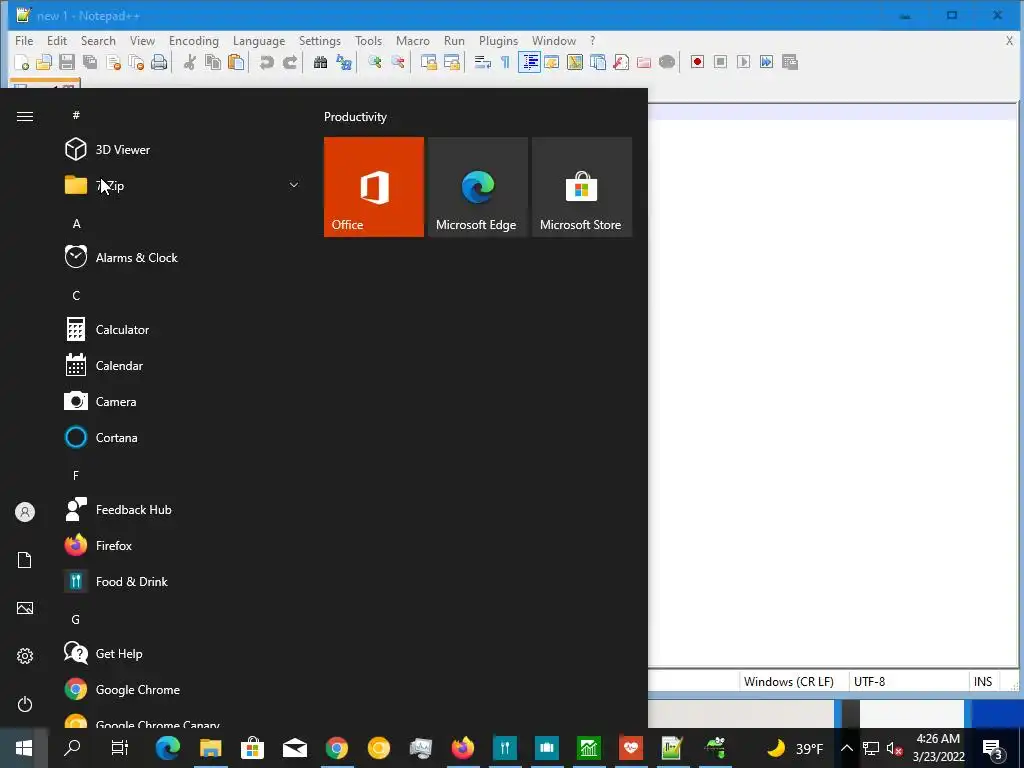Screen dimensions: 1024x768
Task: Open File Explorer from the taskbar
Action: click(210, 748)
